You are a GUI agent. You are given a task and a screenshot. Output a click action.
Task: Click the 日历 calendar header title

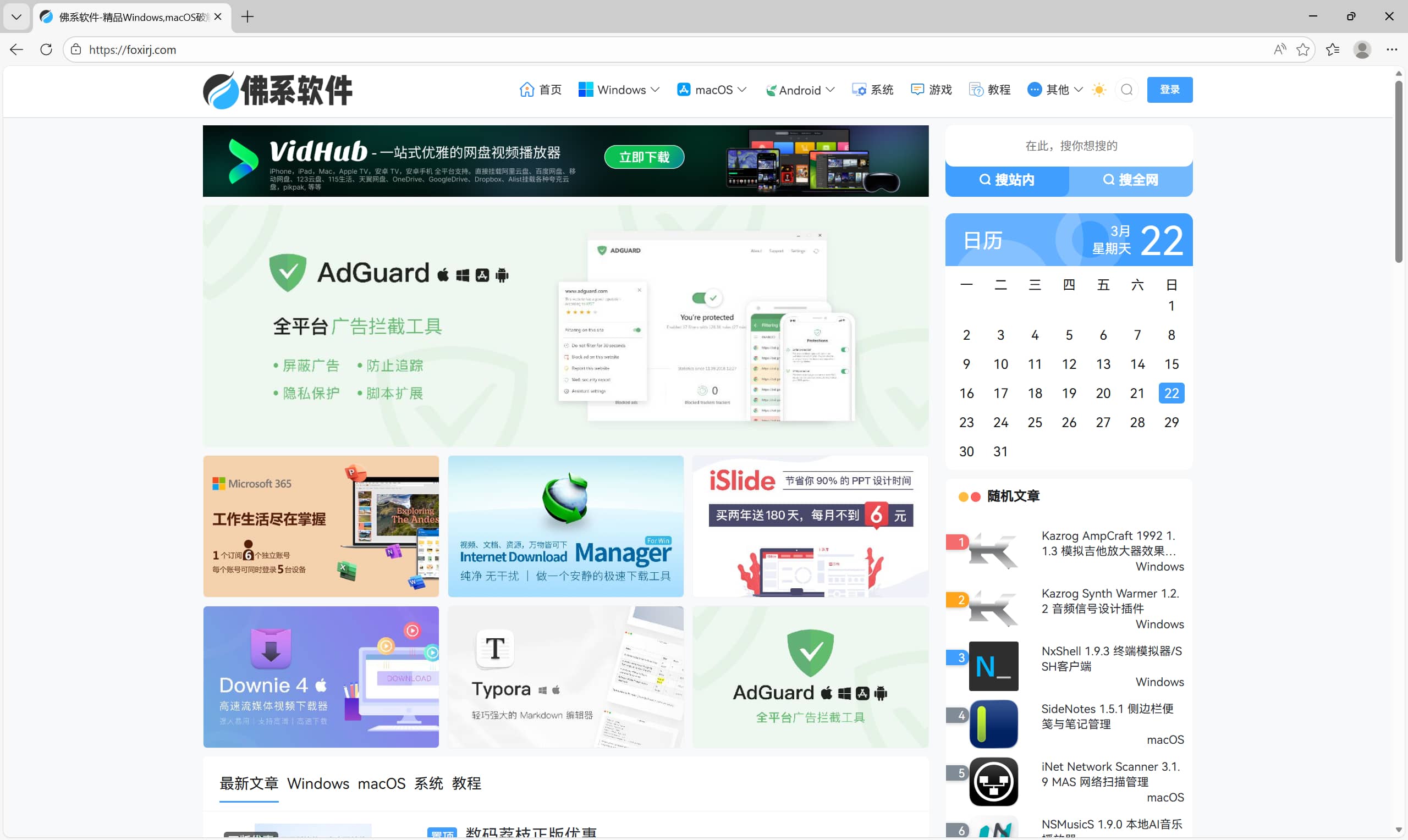point(983,241)
